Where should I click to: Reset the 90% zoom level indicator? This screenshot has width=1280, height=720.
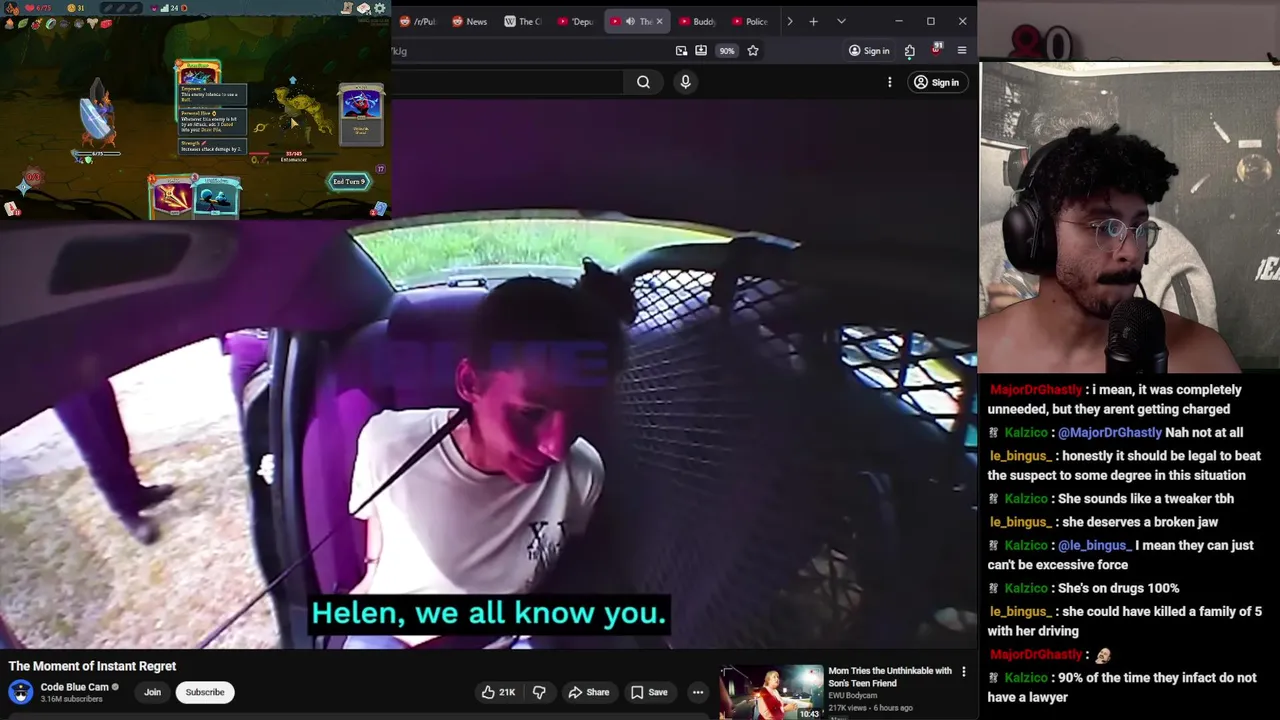pos(727,51)
